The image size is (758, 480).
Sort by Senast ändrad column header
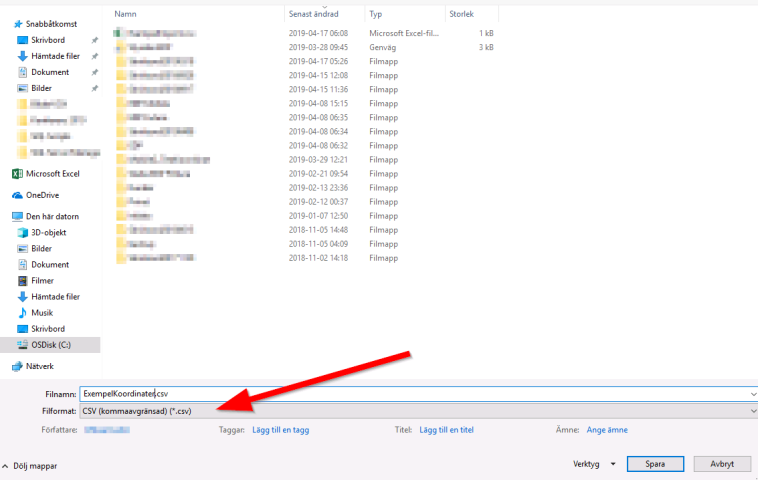point(315,14)
